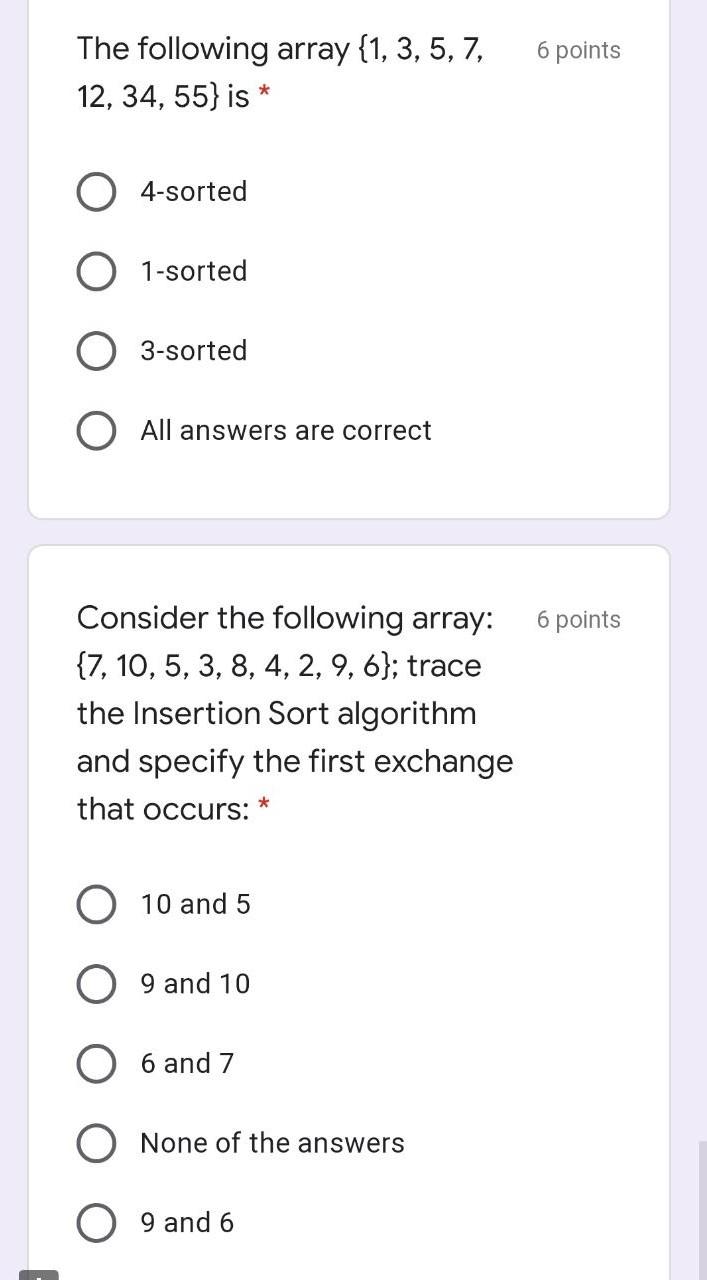707x1280 pixels.
Task: Click the array text "{7, 10, 5, 3, 8, 4, 2, 9, 6}"
Action: pos(230,665)
